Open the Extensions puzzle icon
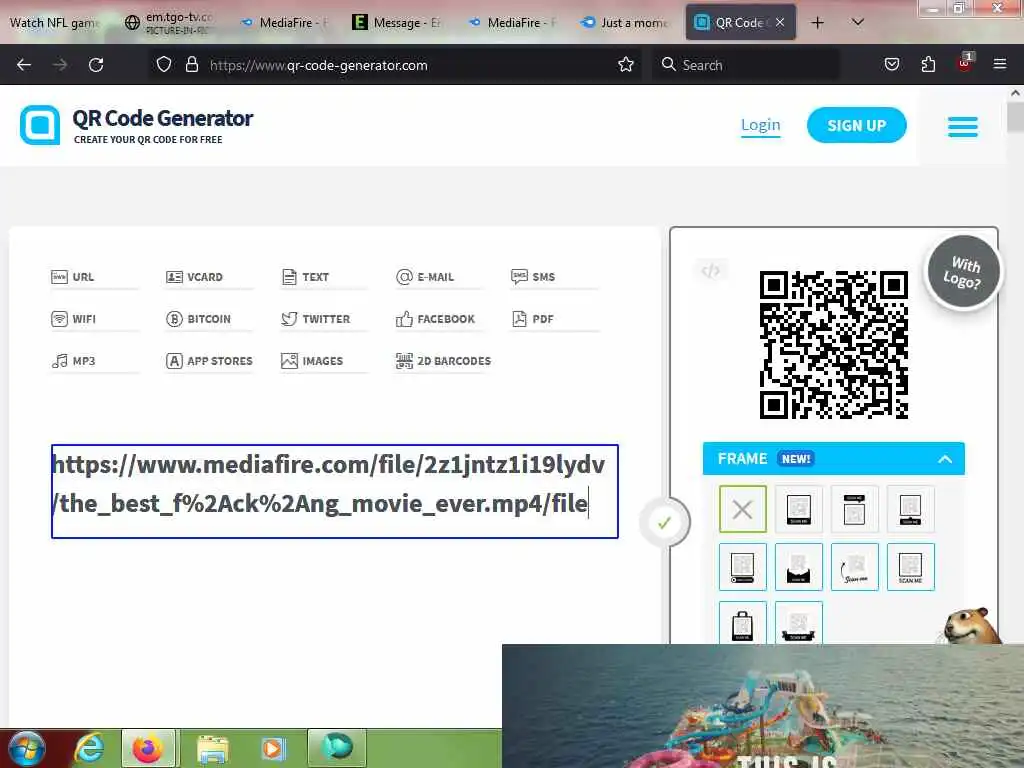The width and height of the screenshot is (1024, 768). click(928, 65)
